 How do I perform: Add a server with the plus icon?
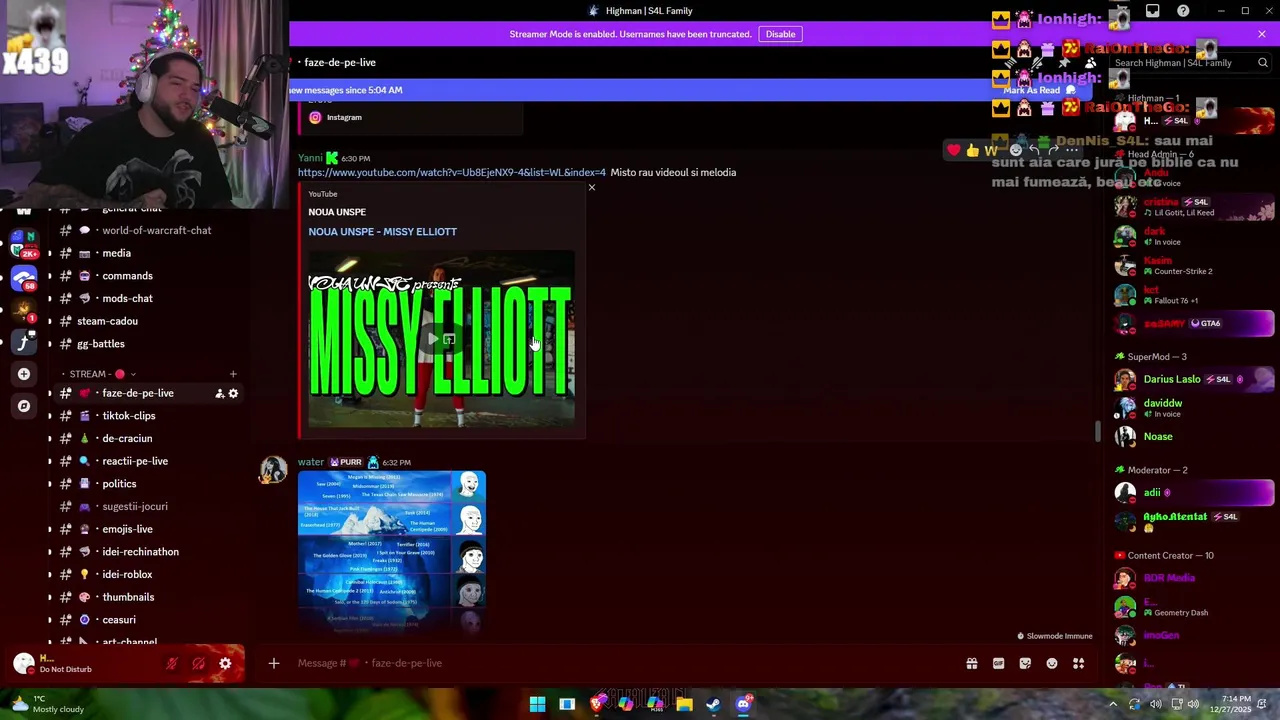pyautogui.click(x=24, y=374)
